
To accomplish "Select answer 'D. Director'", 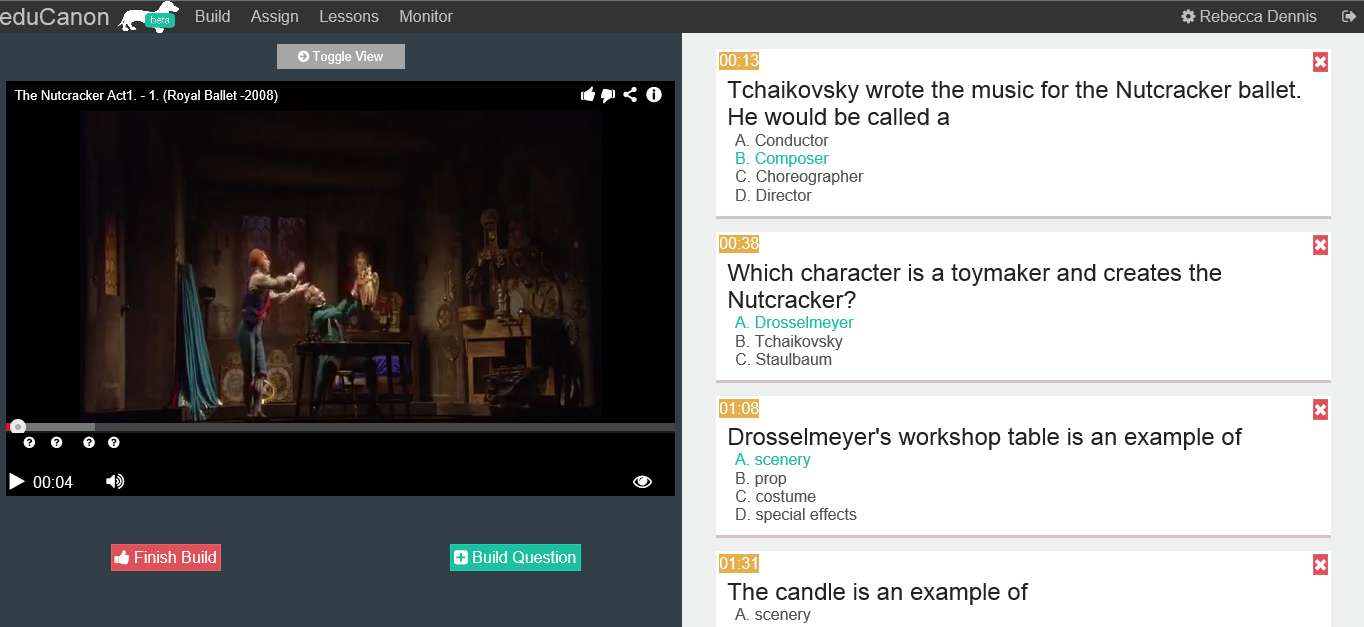I will (x=773, y=195).
